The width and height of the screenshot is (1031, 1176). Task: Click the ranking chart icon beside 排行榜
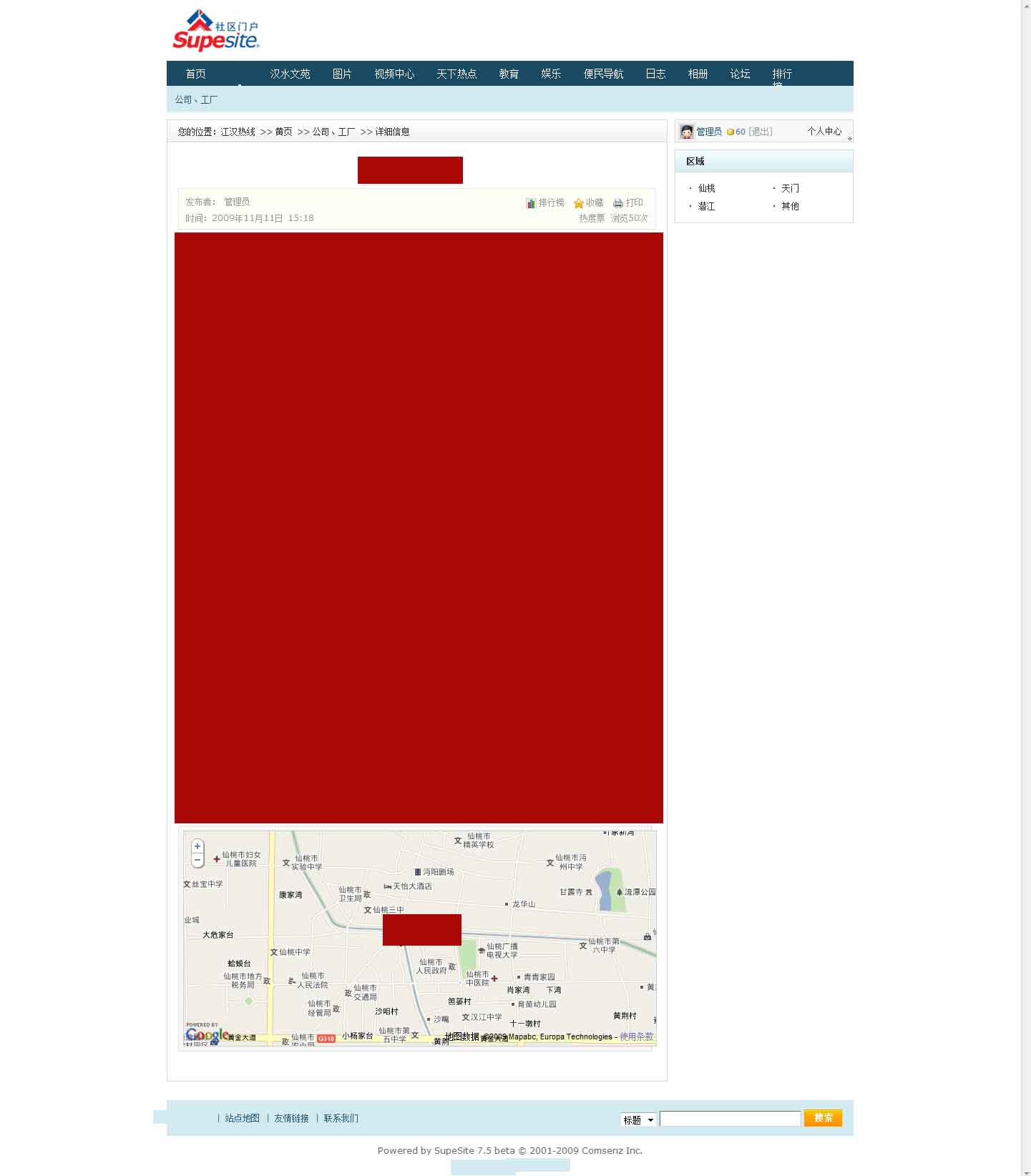(x=531, y=203)
